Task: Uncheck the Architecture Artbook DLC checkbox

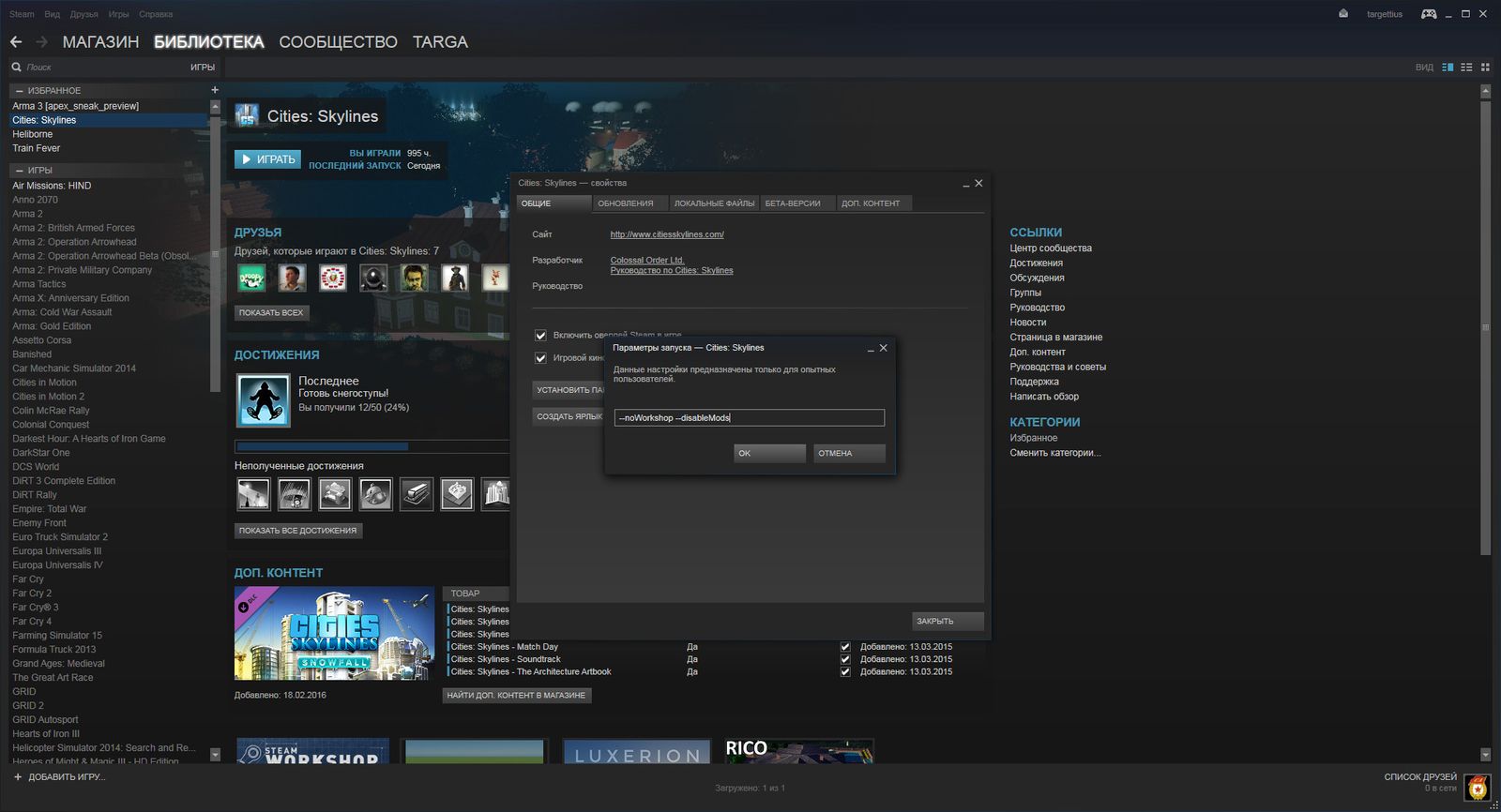Action: [845, 672]
